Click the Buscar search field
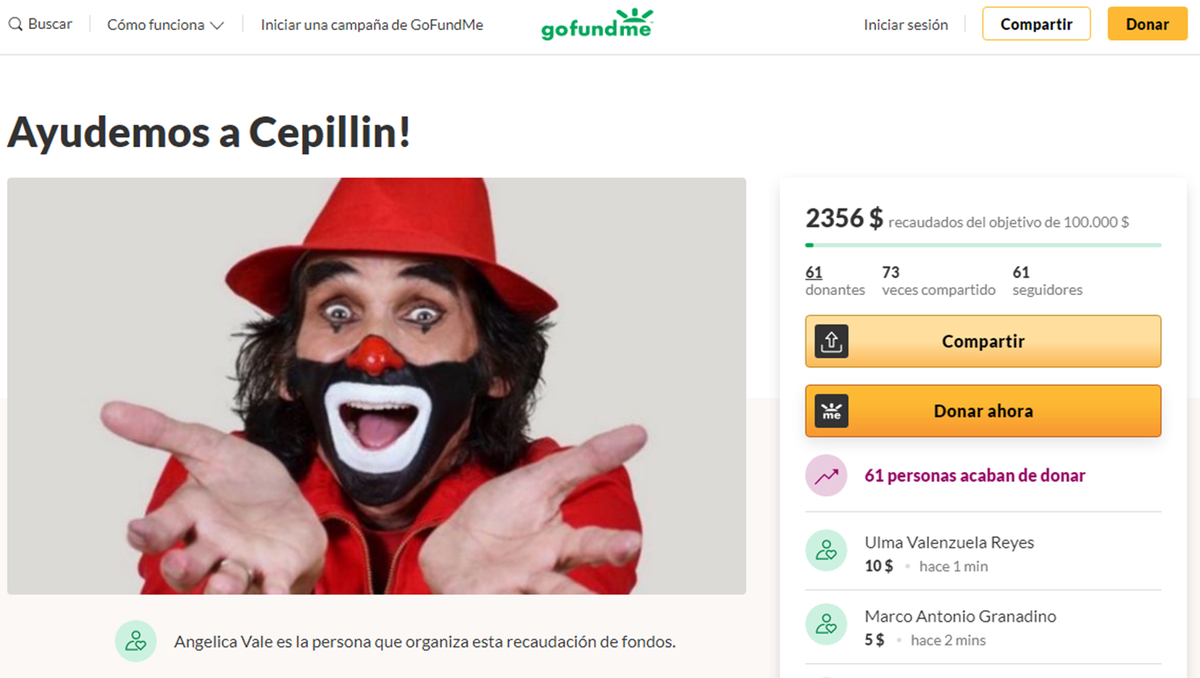Screen dimensions: 1200x678 40,24
